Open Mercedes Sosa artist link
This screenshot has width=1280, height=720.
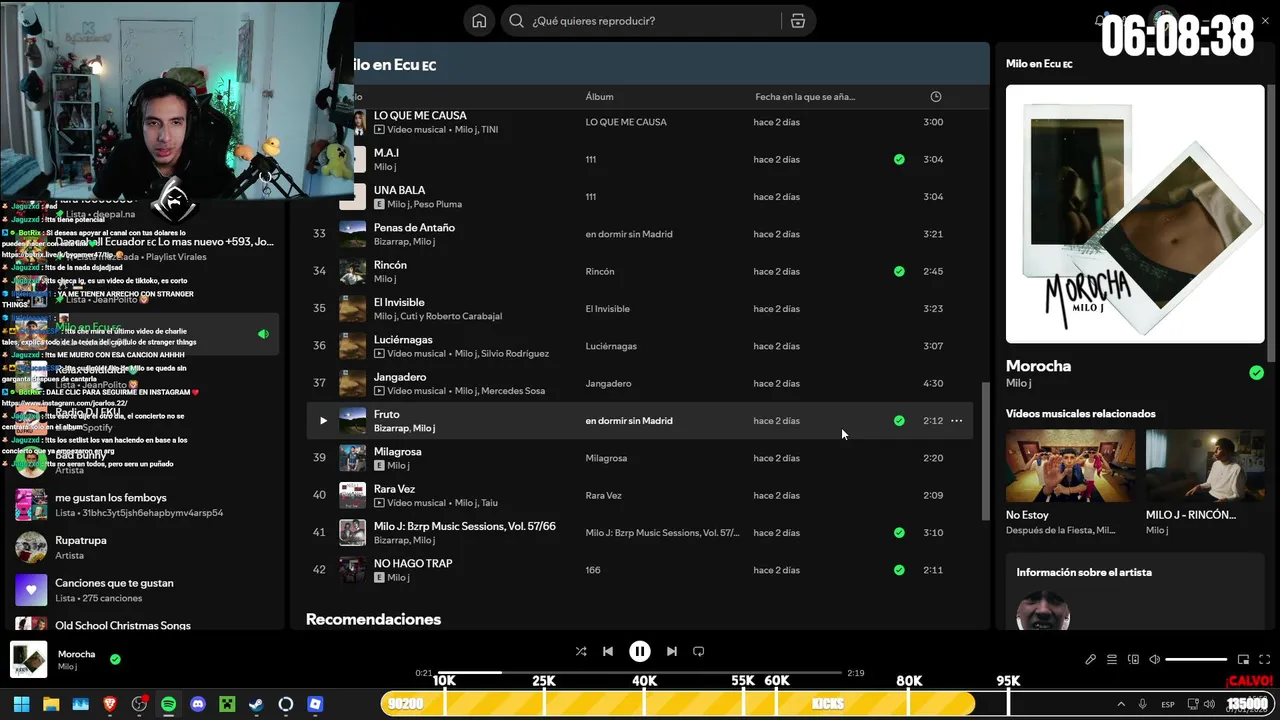(x=514, y=391)
